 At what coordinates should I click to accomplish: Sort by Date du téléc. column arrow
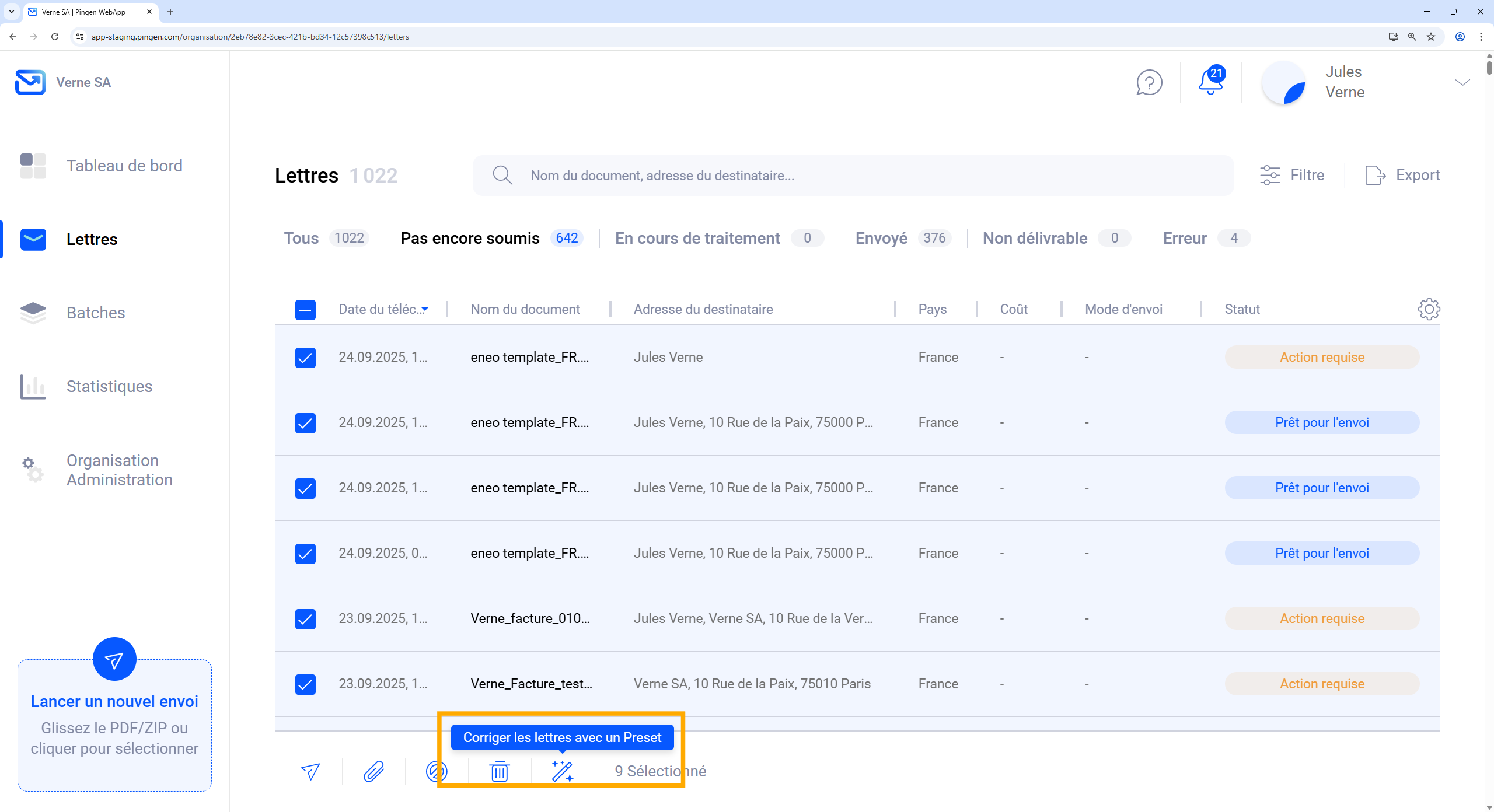(425, 309)
